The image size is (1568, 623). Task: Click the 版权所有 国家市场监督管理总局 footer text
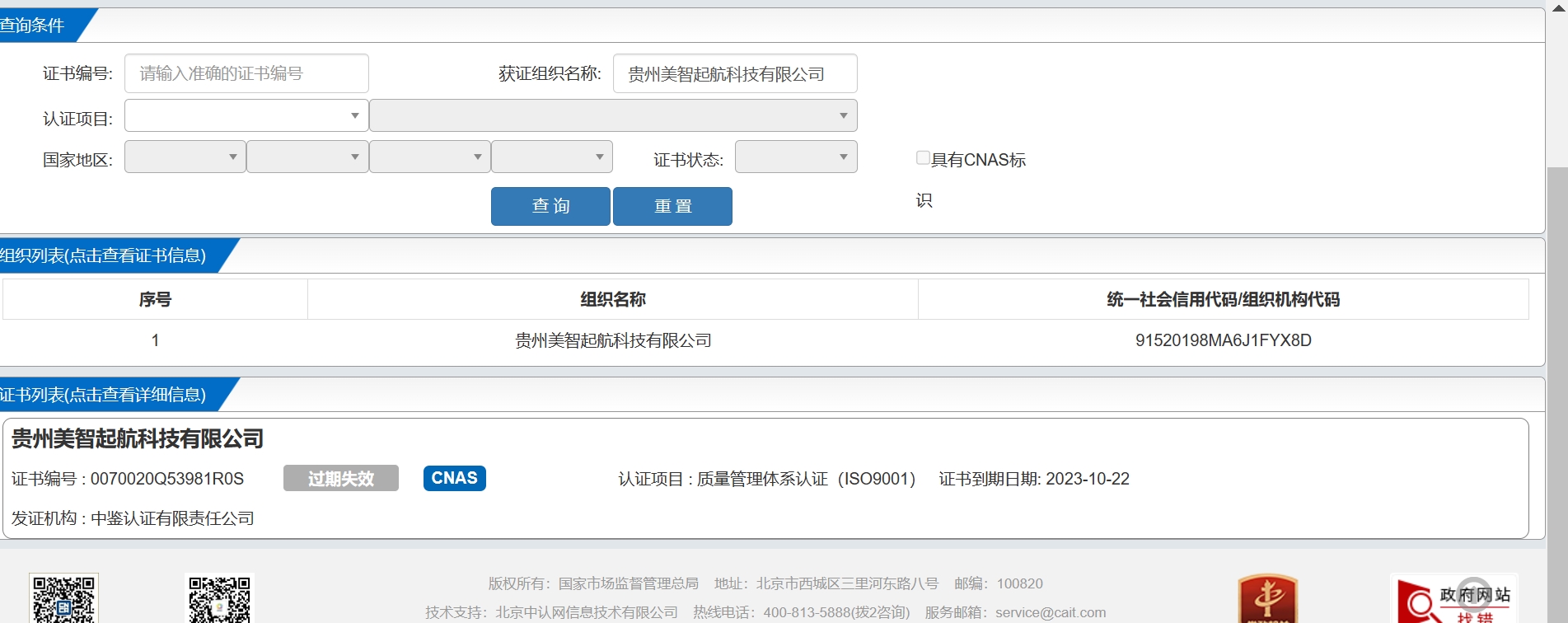point(593,583)
